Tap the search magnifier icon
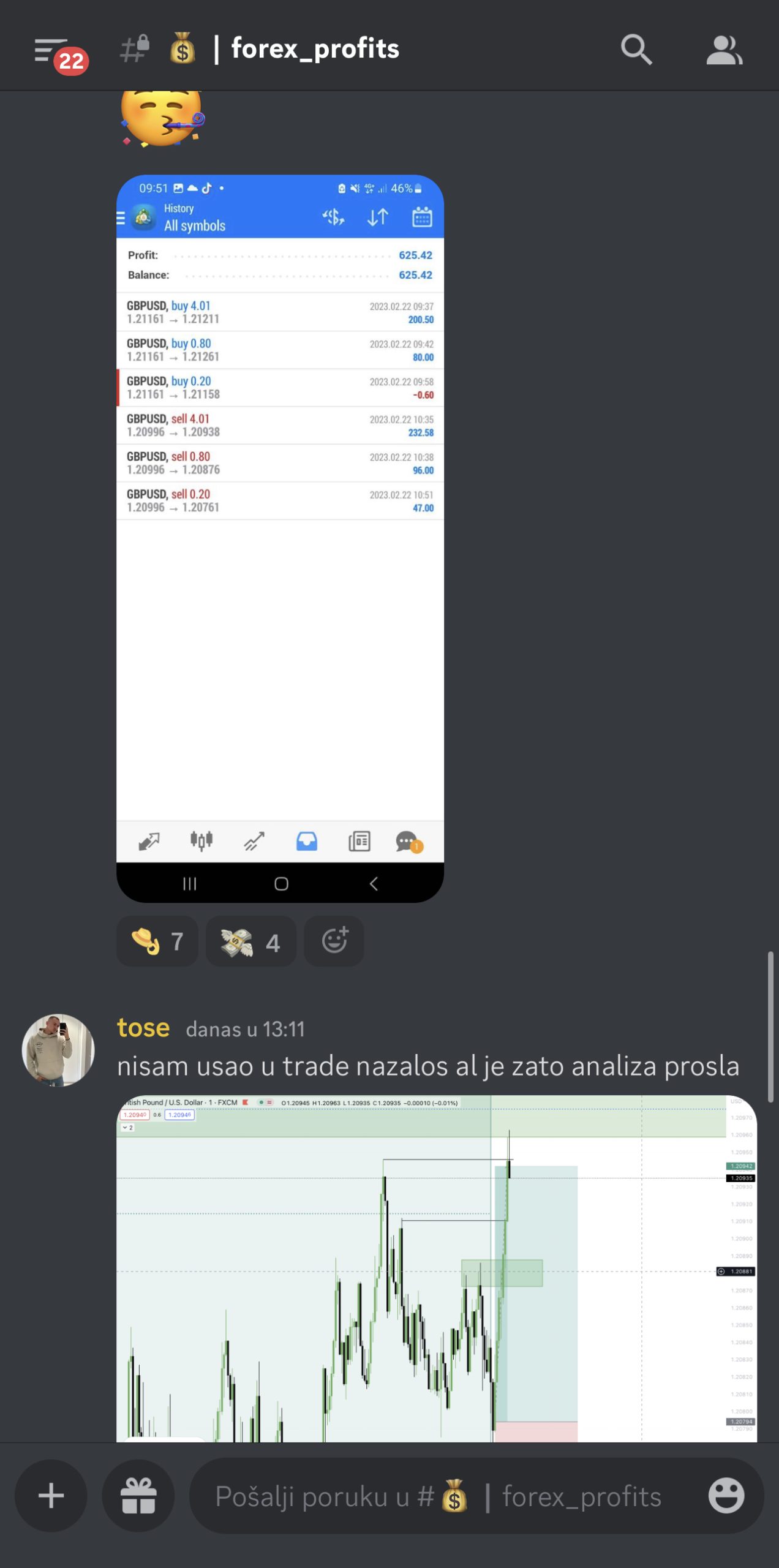Viewport: 779px width, 1568px height. click(636, 50)
